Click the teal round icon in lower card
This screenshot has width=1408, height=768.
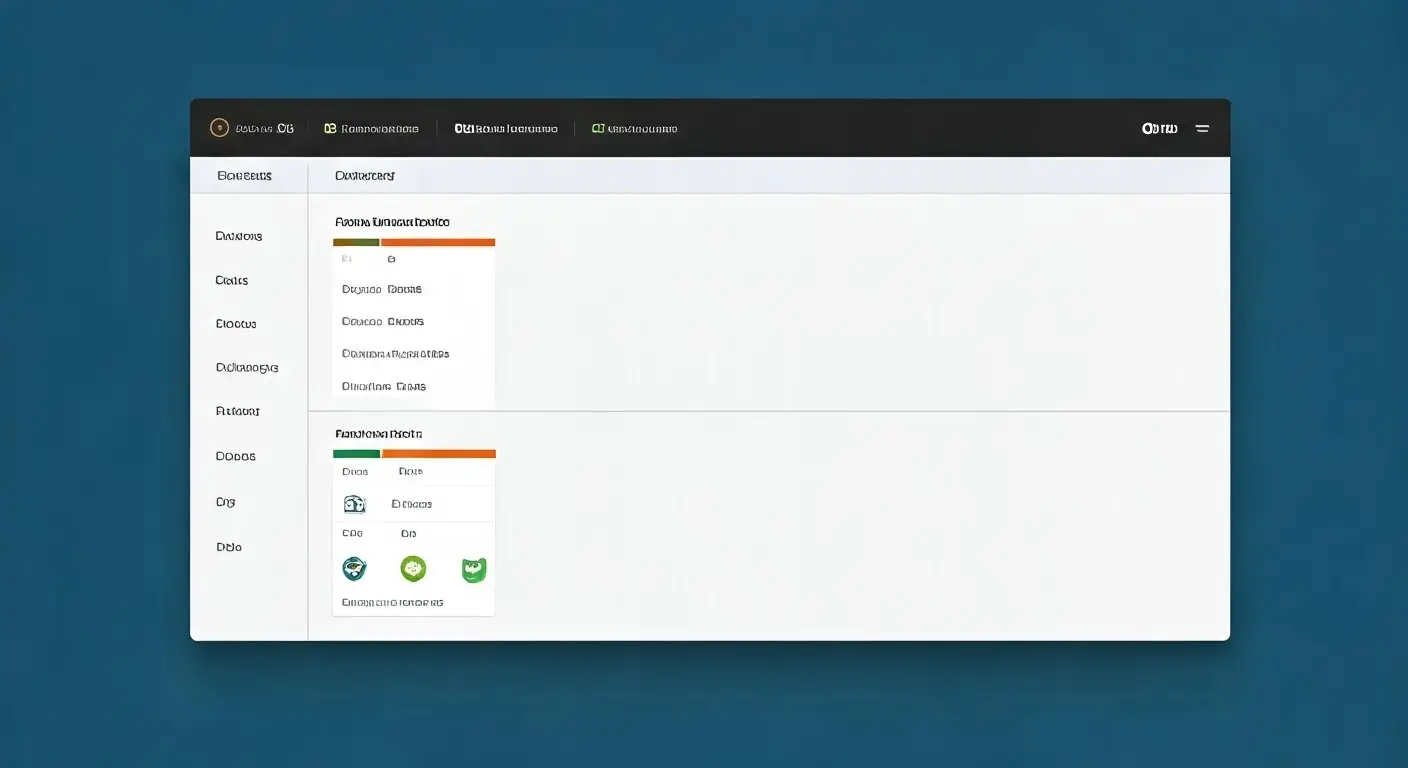(x=354, y=569)
